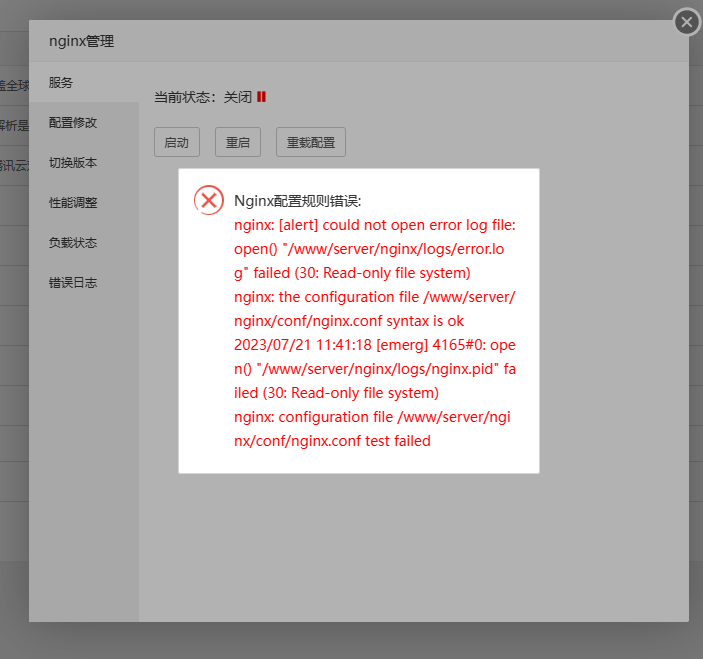This screenshot has height=659, width=703.
Task: Click the Nginx配置规则错误 heading
Action: point(298,201)
